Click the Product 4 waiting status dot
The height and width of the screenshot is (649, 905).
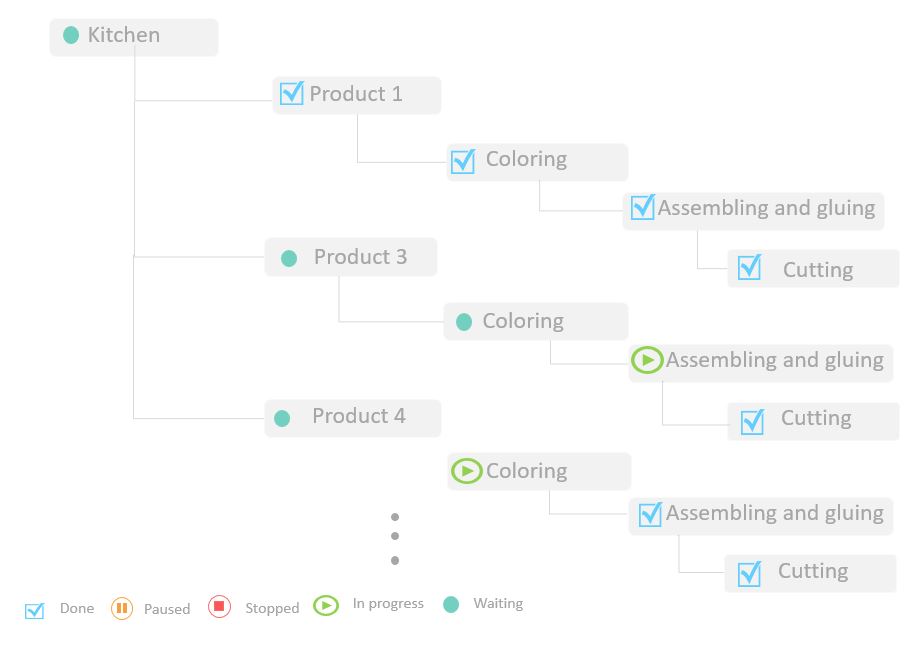click(282, 418)
